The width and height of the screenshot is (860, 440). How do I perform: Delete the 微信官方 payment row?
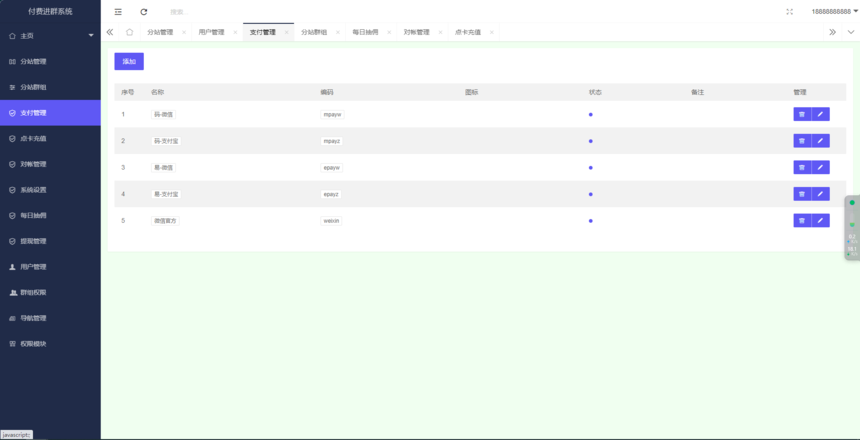(x=802, y=221)
